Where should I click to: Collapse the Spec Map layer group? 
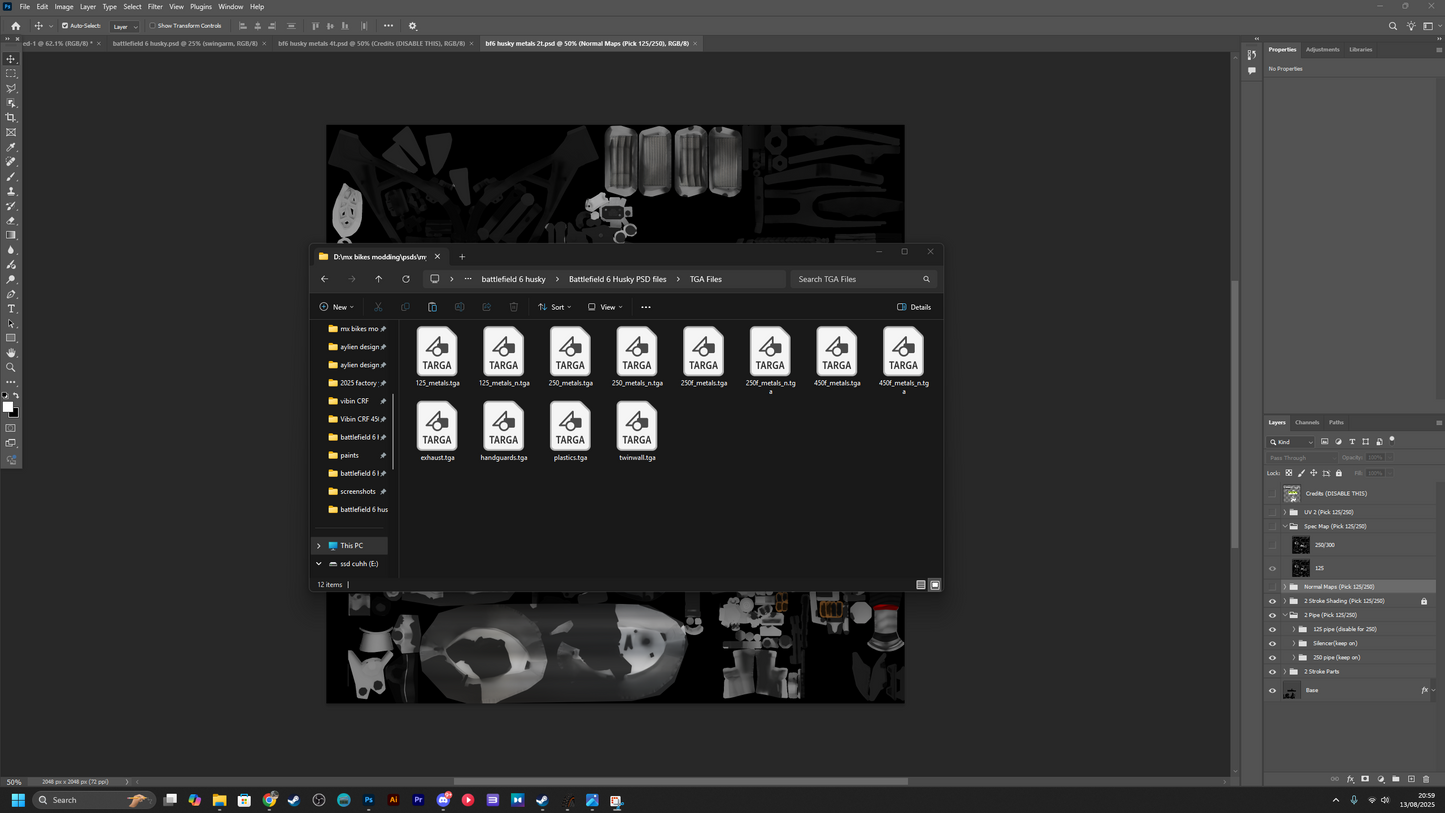click(1285, 526)
